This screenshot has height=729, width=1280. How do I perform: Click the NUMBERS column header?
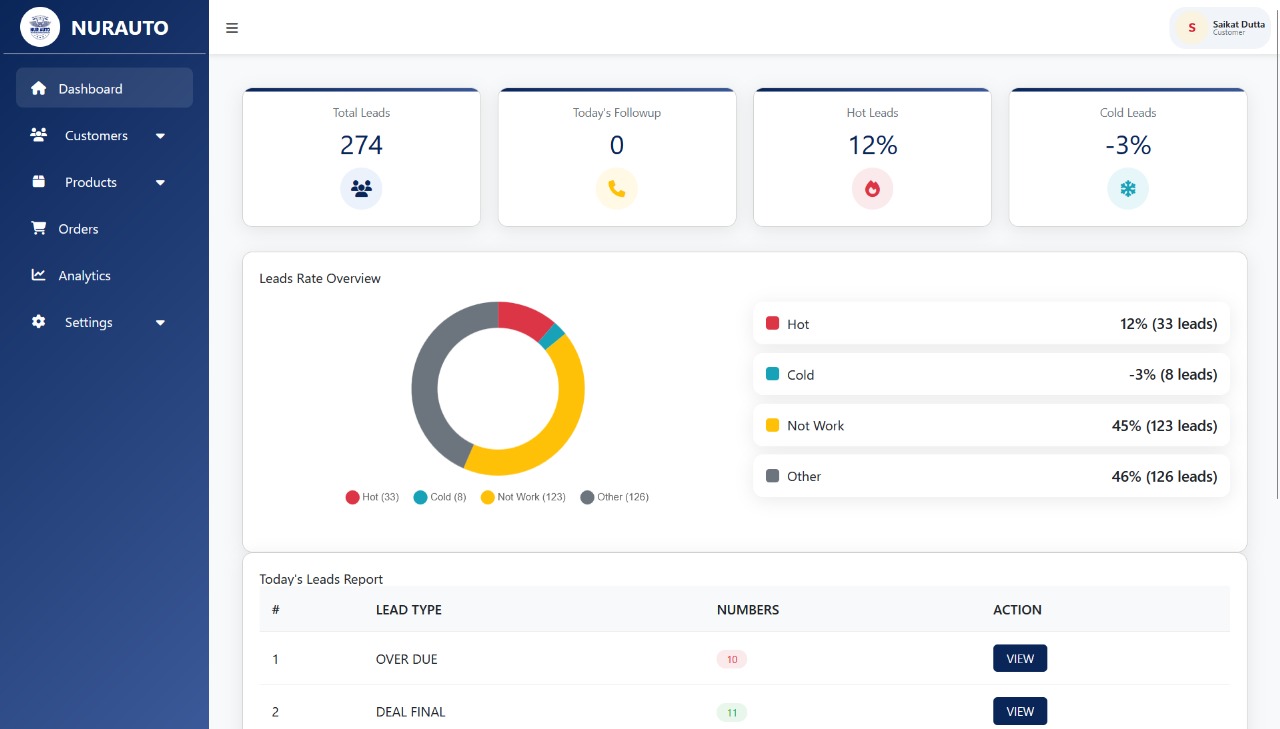(748, 609)
